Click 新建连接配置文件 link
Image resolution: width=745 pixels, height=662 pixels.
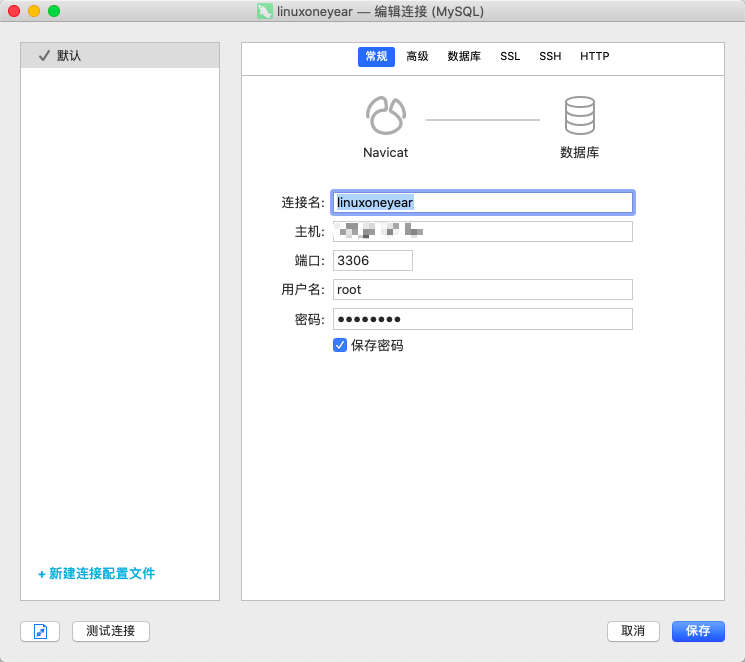(96, 574)
